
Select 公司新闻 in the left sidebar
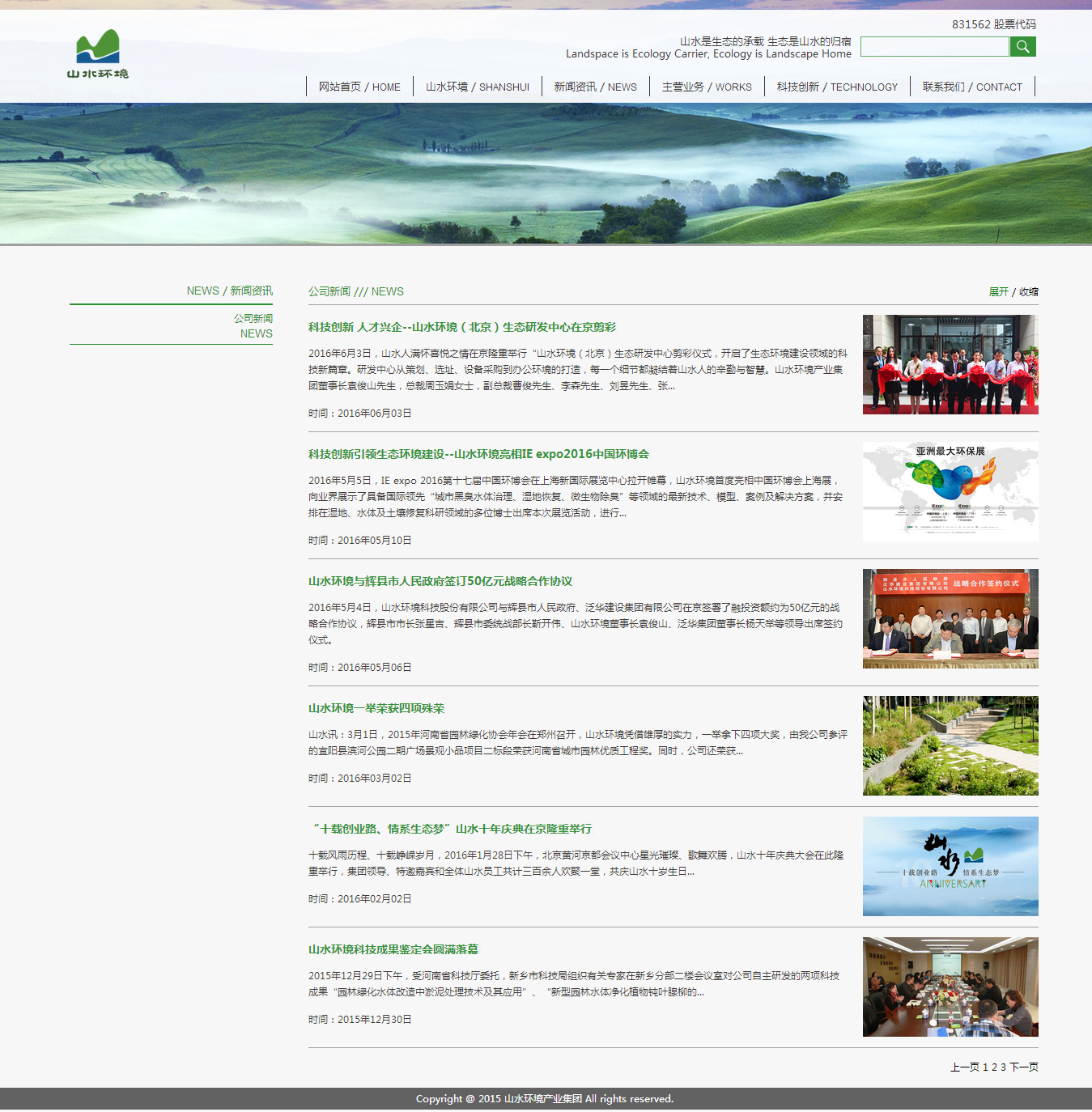click(x=253, y=318)
